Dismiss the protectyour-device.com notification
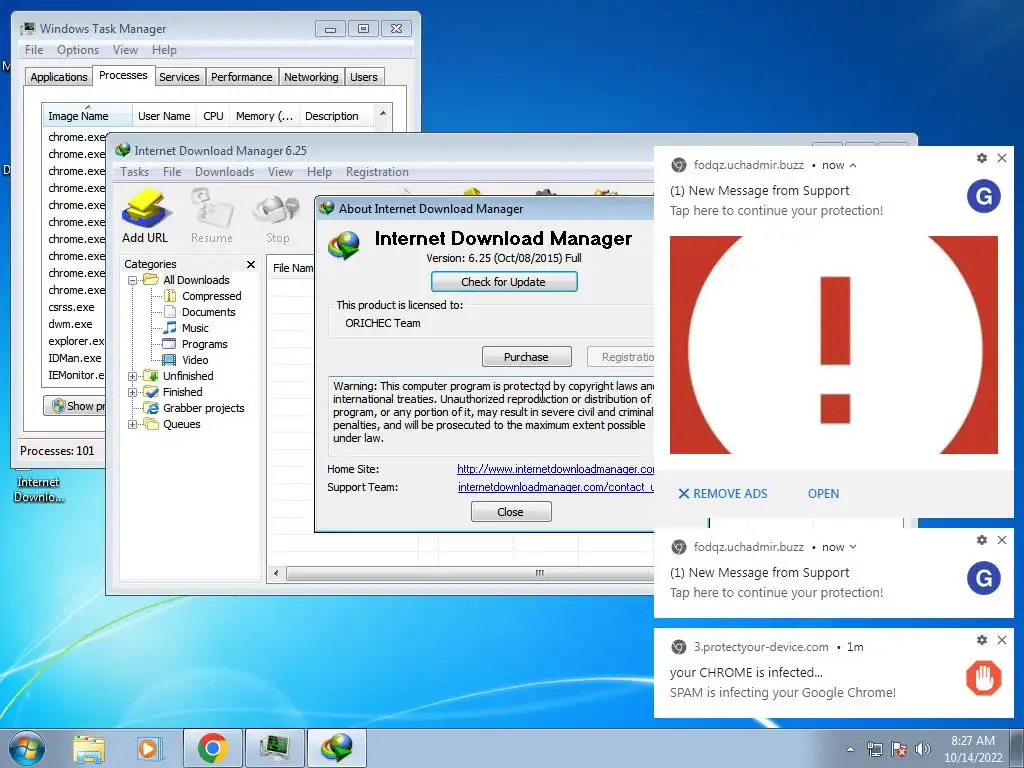This screenshot has height=768, width=1024. (1002, 640)
